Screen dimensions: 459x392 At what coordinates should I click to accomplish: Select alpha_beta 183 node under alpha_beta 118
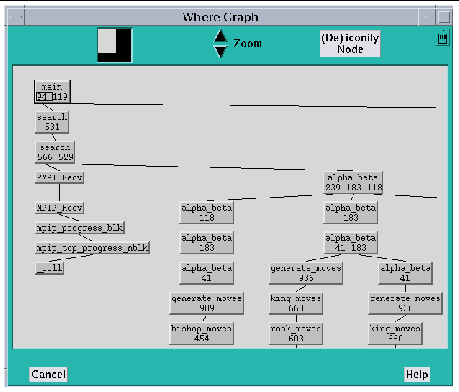tap(206, 242)
